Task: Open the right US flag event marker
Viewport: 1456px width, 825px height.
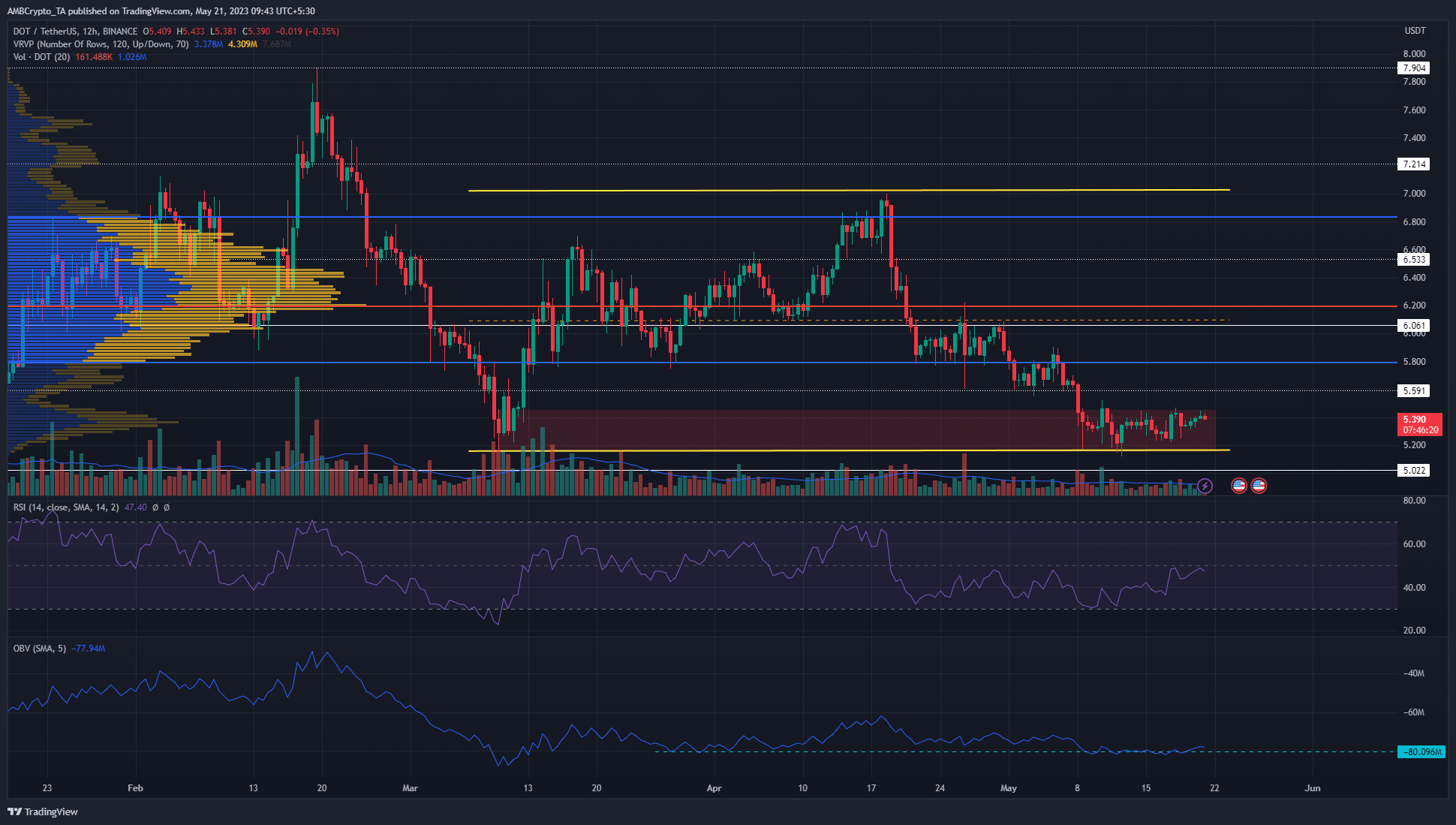Action: click(1259, 486)
